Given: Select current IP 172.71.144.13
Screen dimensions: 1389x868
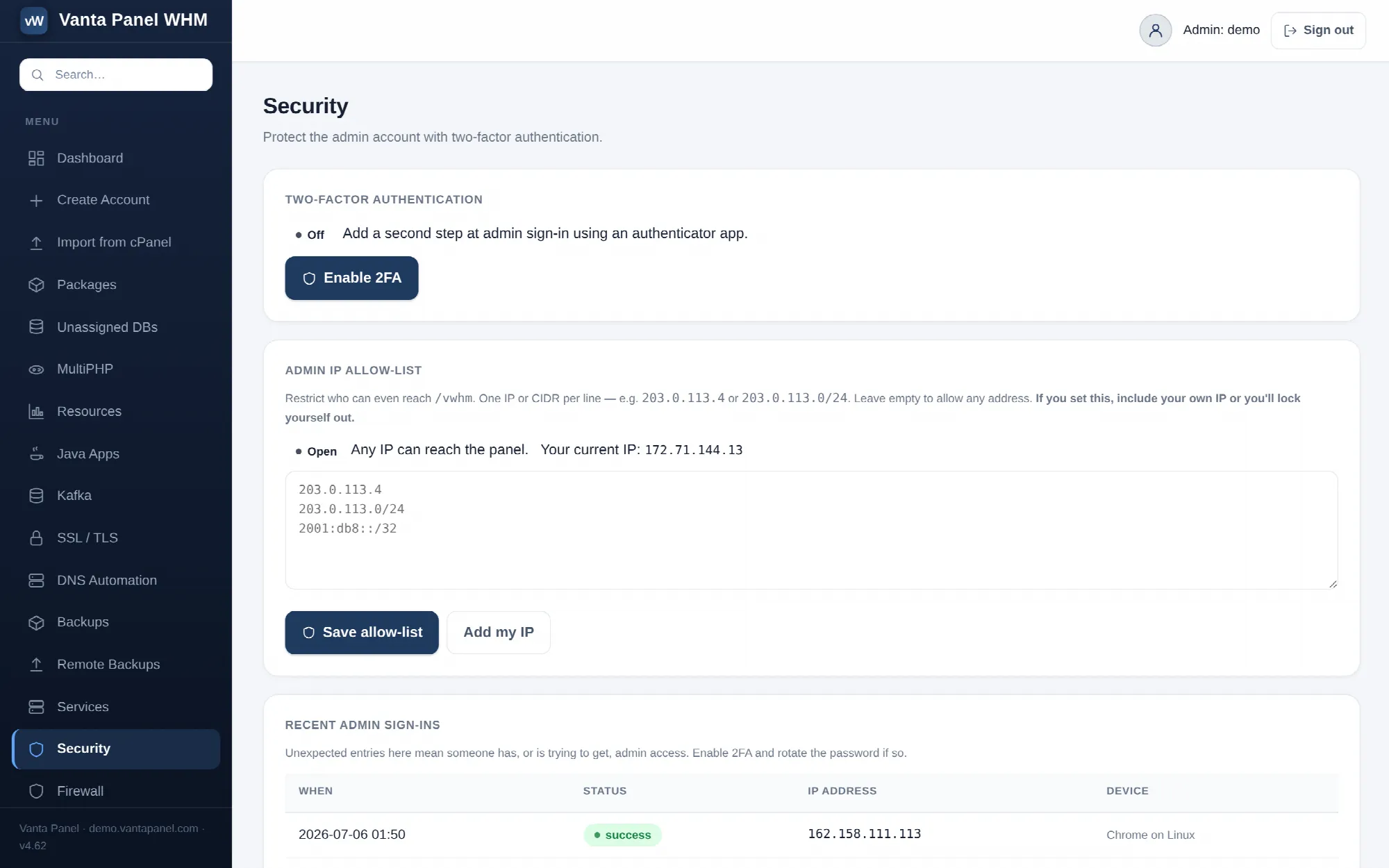Looking at the screenshot, I should [694, 451].
